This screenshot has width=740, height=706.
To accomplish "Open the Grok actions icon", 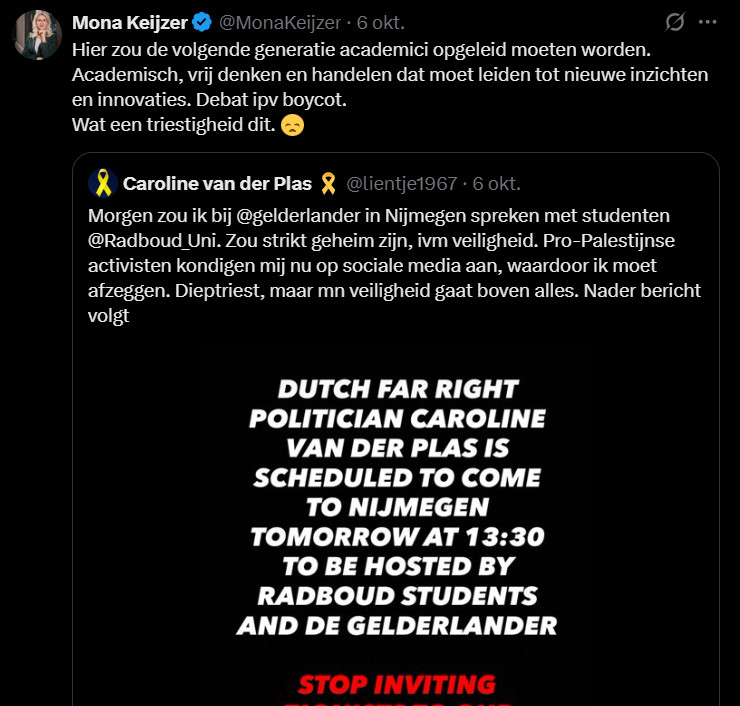I will click(675, 21).
